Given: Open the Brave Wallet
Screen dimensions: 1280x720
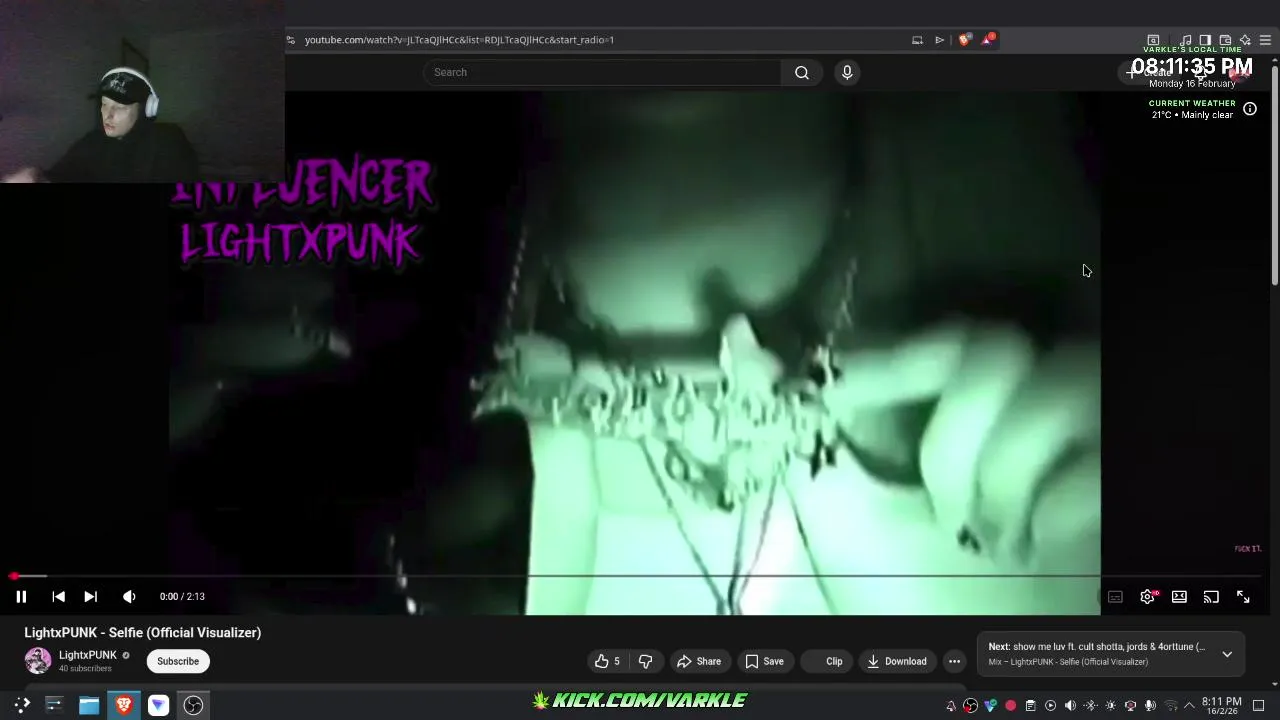Looking at the screenshot, I should point(1225,40).
